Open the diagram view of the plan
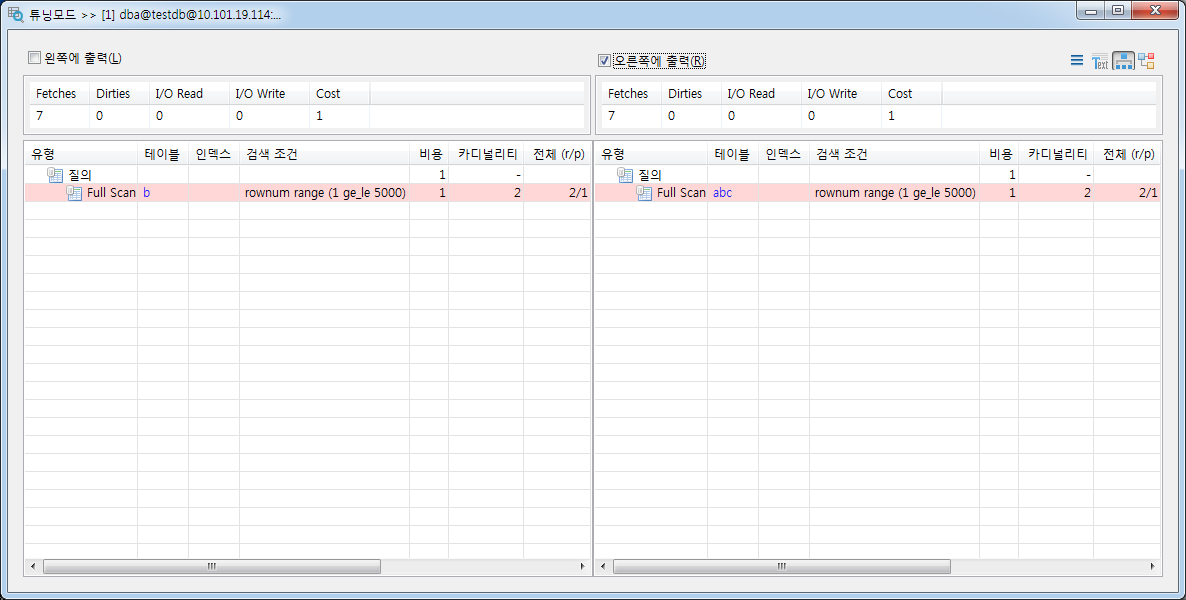Viewport: 1186px width, 600px height. [x=1146, y=60]
